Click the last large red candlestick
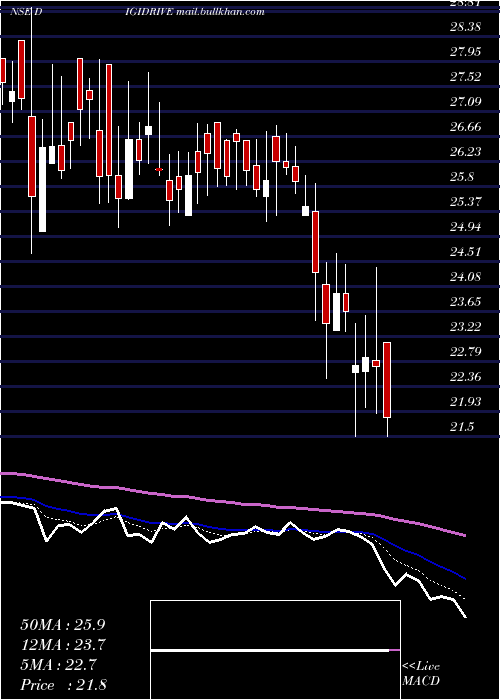The height and width of the screenshot is (700, 500). click(x=387, y=380)
